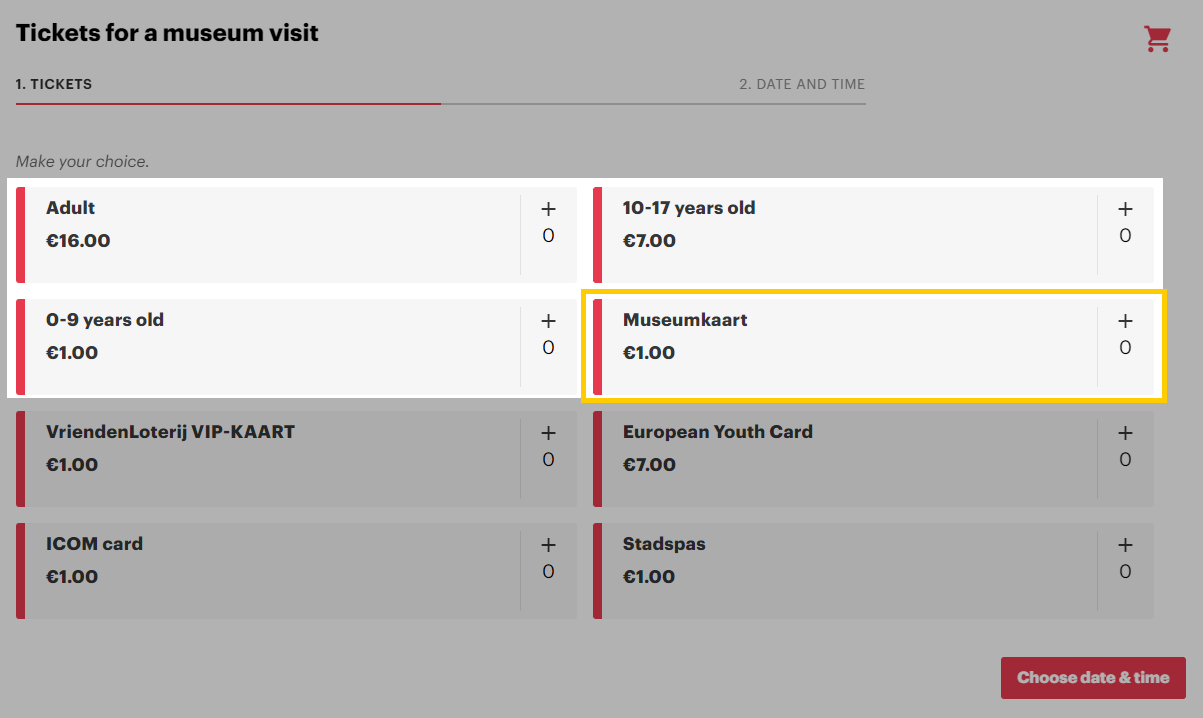Open the shopping cart icon
Screen dimensions: 1203x718
click(x=1157, y=39)
